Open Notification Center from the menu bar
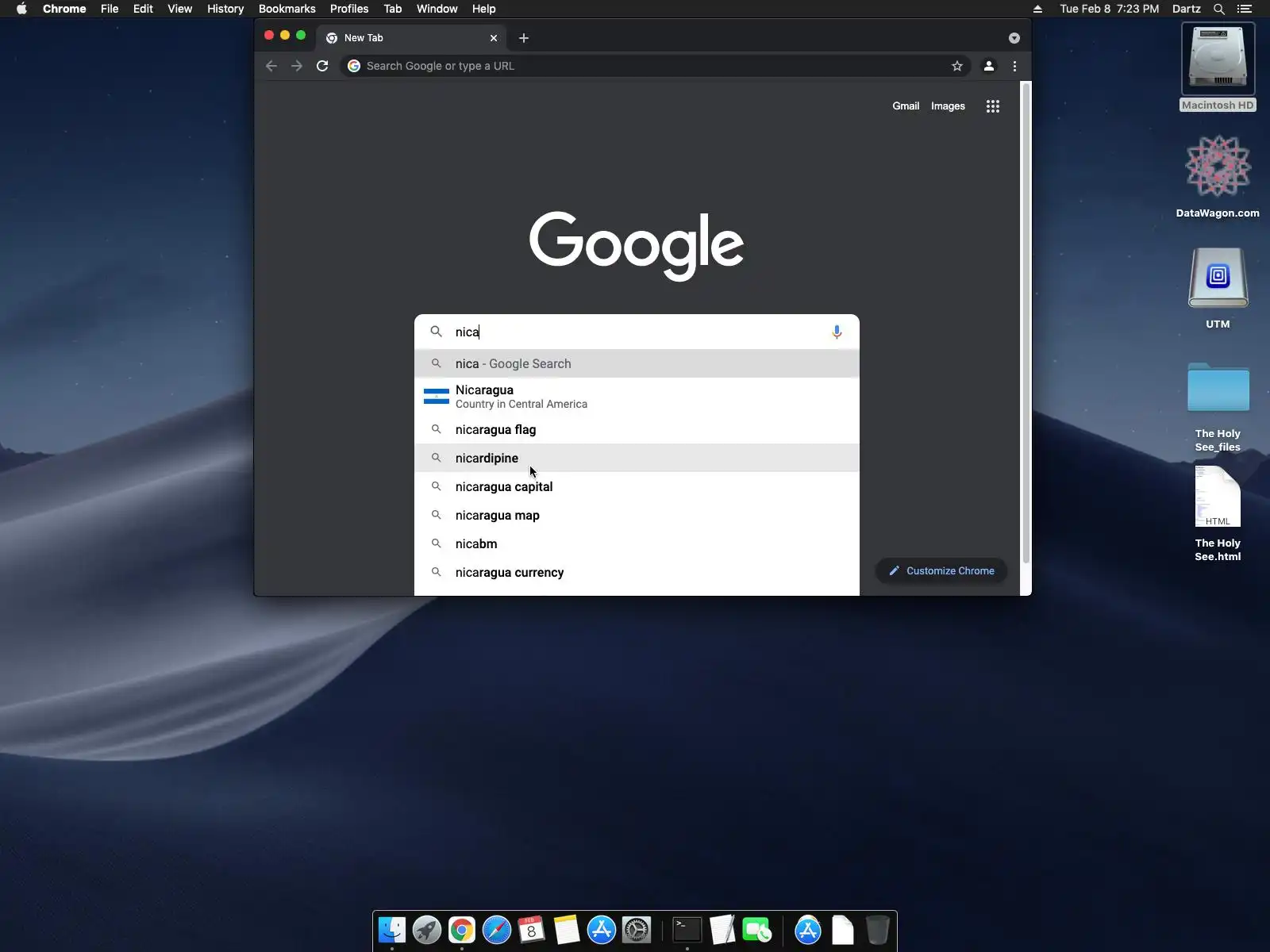Viewport: 1270px width, 952px height. tap(1245, 9)
